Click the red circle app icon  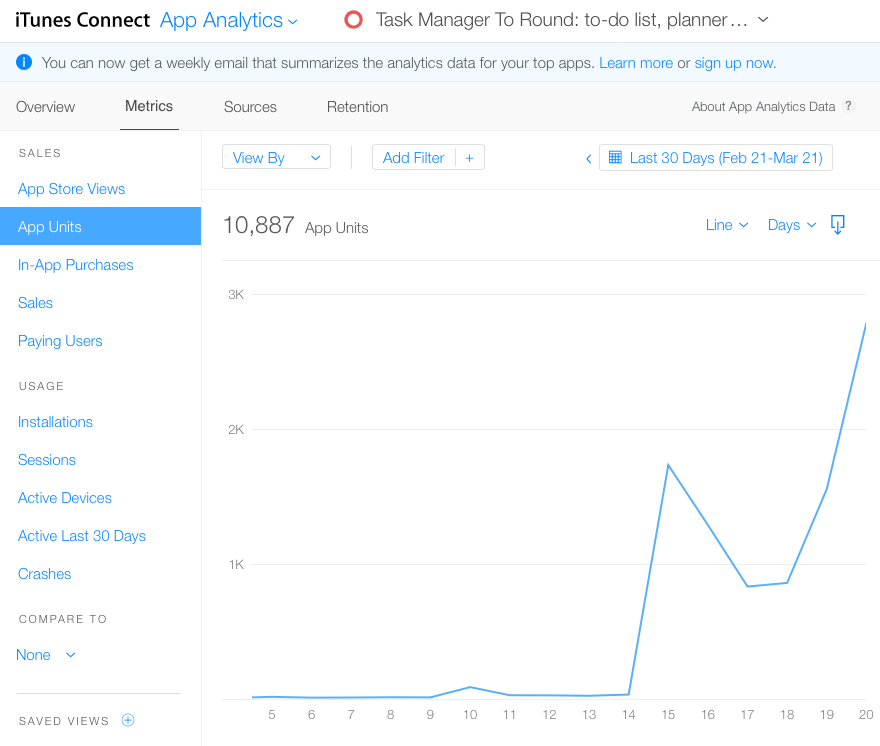(354, 20)
